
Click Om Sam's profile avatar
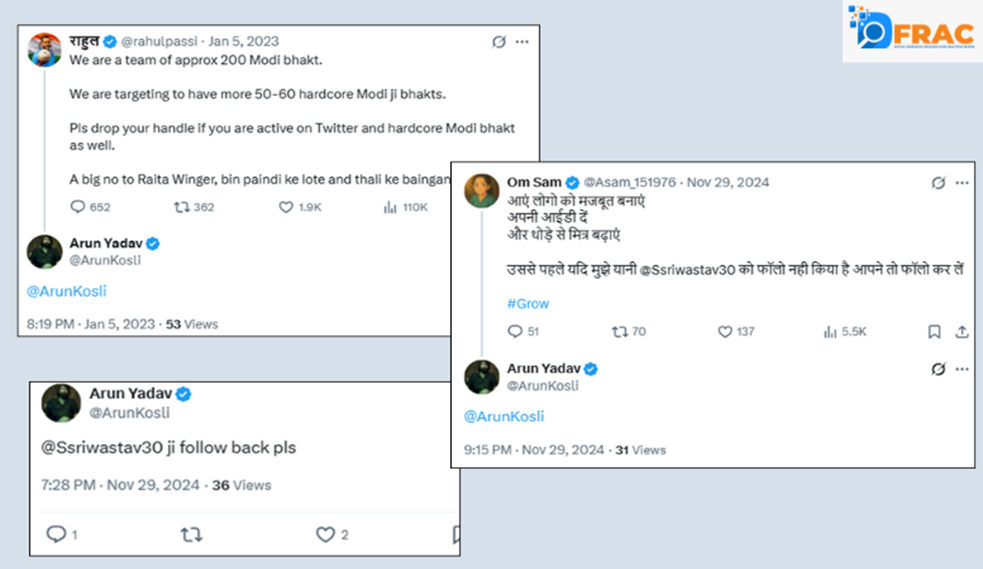tap(483, 190)
